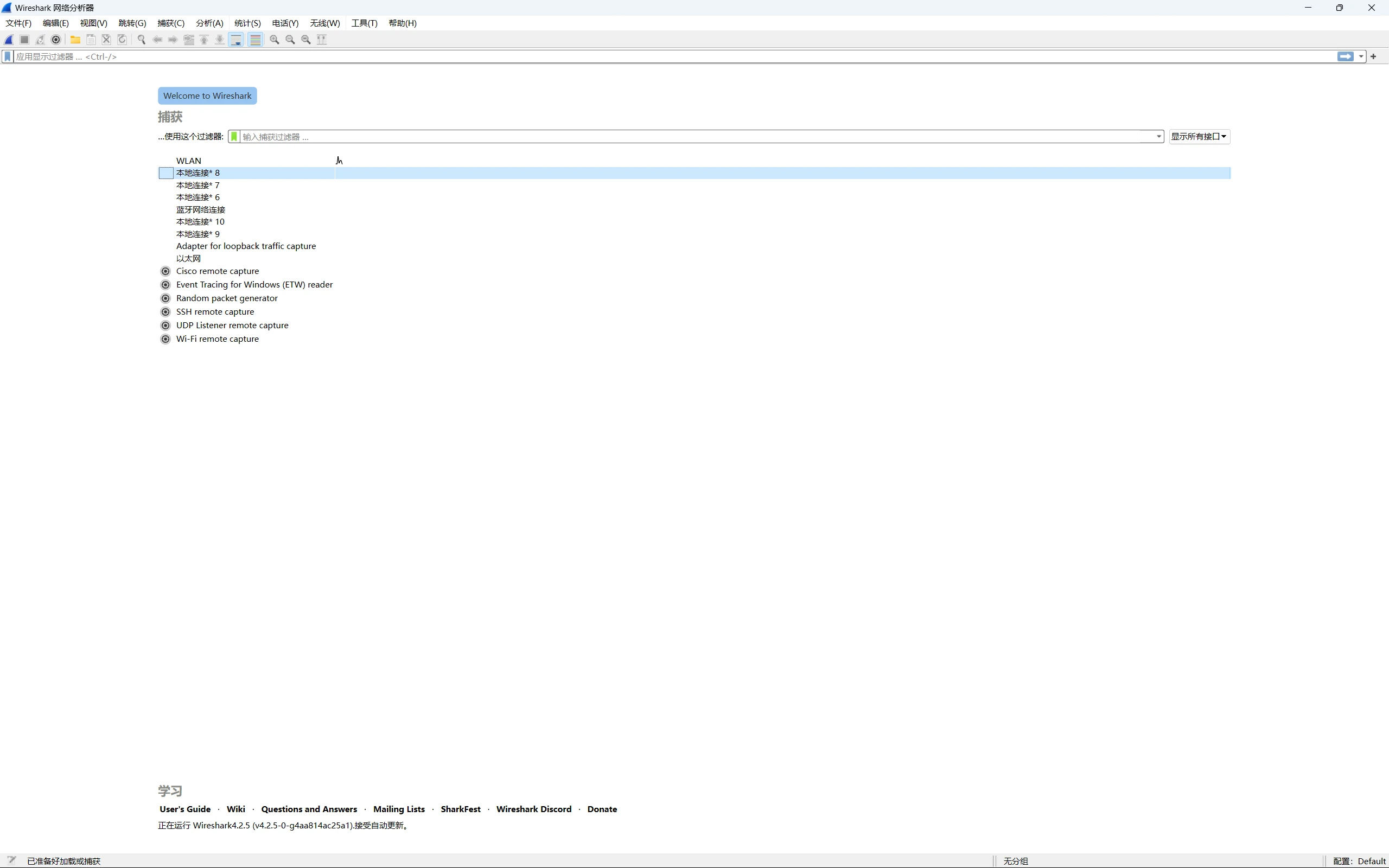Screen dimensions: 1389x868
Task: Select interface 本地连接* 9
Action: (x=694, y=234)
